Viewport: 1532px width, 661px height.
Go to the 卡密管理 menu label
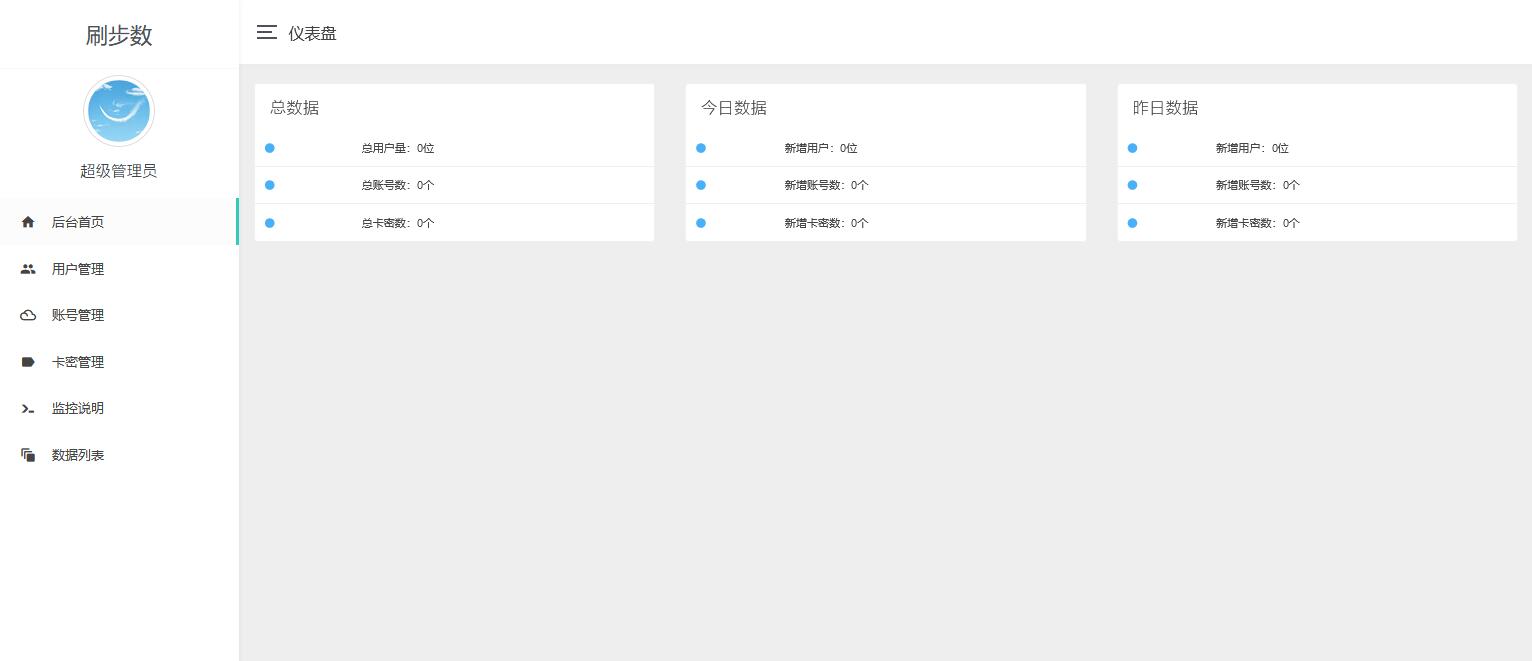pyautogui.click(x=78, y=362)
